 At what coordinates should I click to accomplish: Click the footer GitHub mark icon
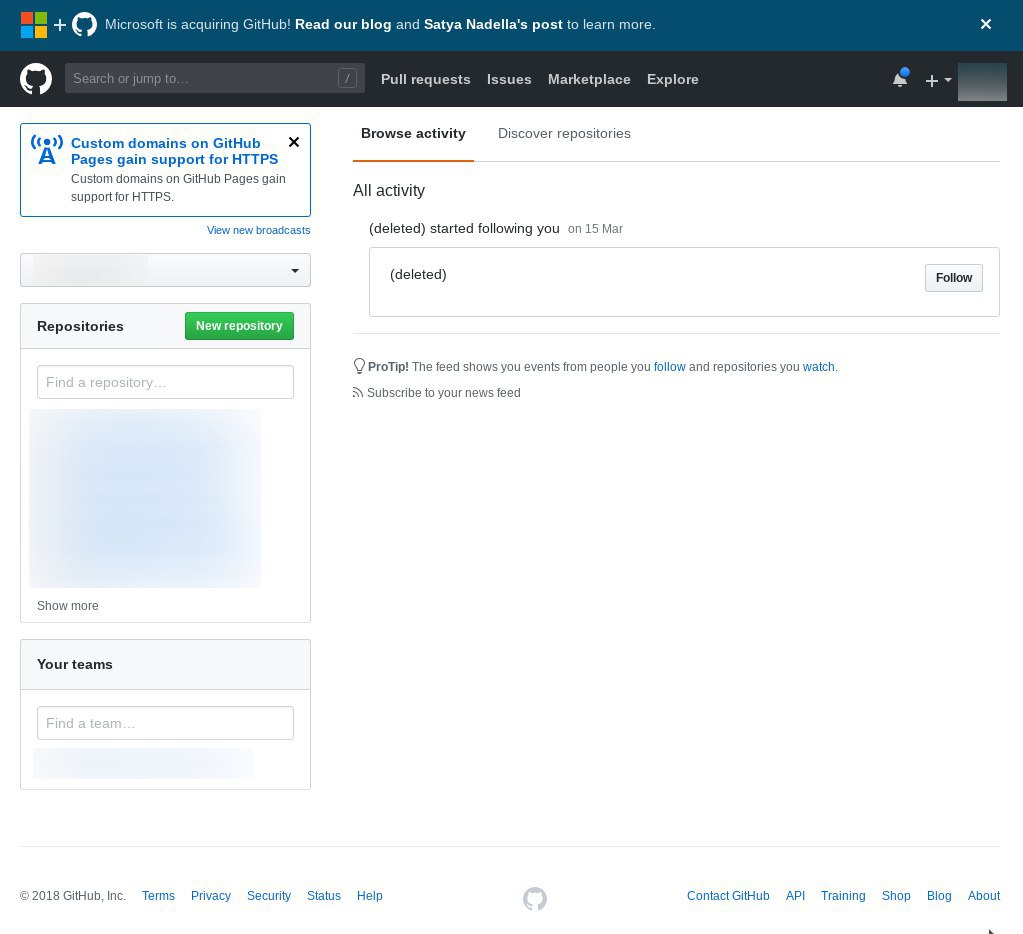535,899
